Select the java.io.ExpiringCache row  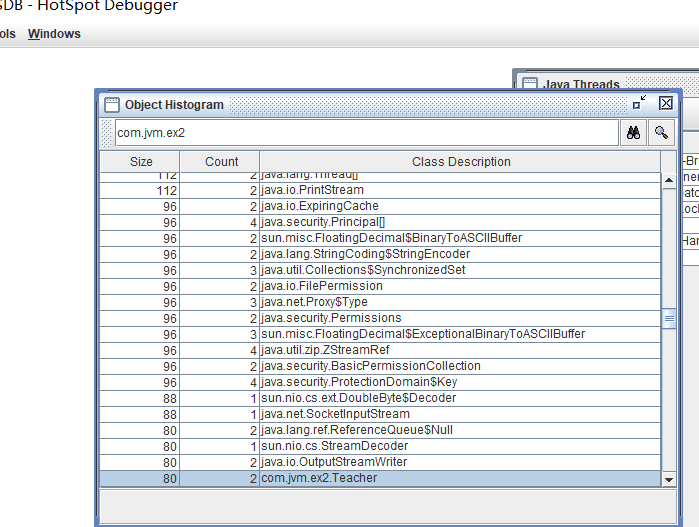(380, 206)
